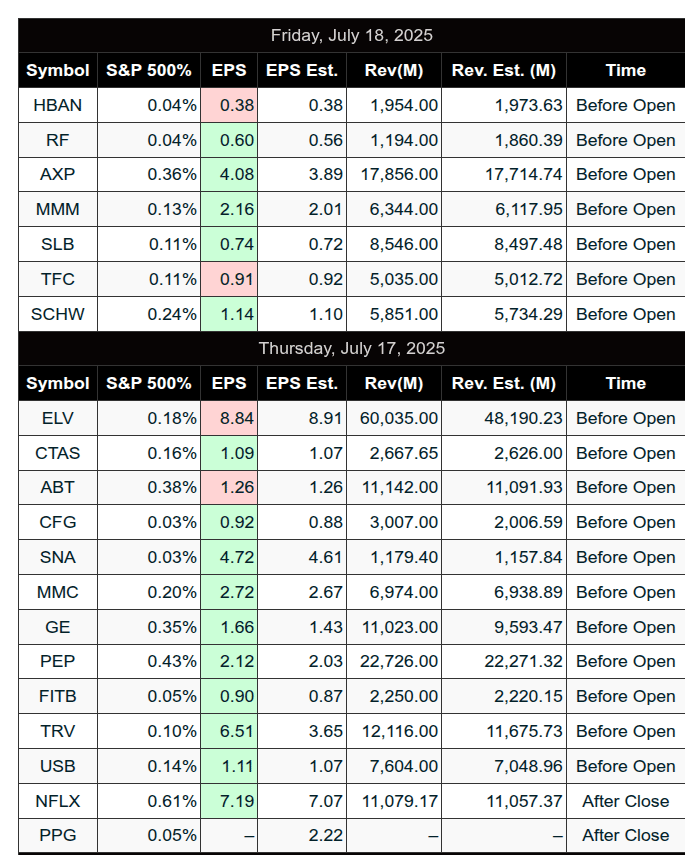This screenshot has height=855, width=685.
Task: Click NFLX After Close time cell
Action: point(626,801)
